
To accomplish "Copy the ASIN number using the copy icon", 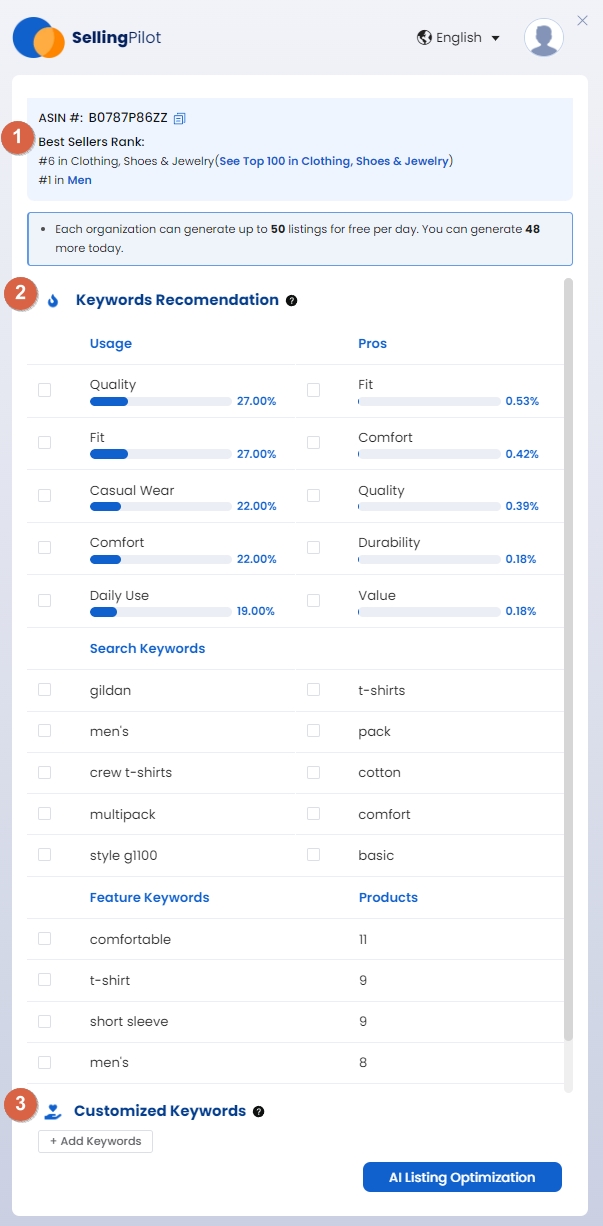I will coord(180,118).
